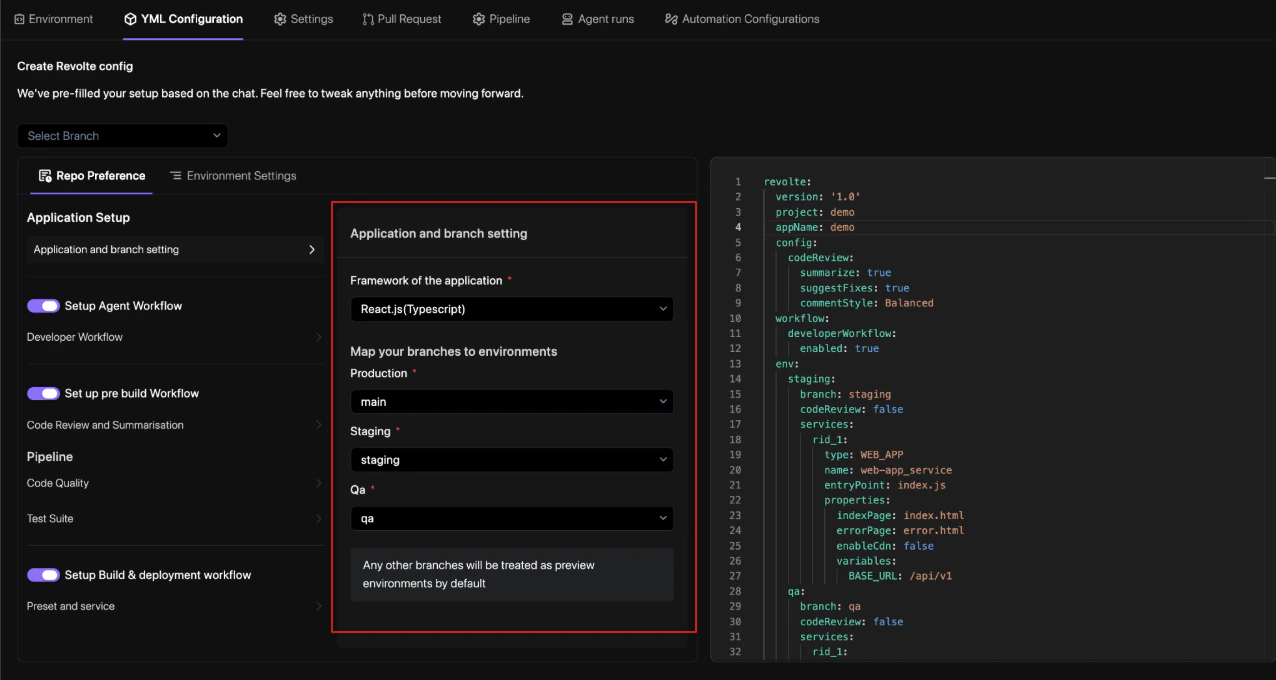Expand chevron beside Application and branch setting
The height and width of the screenshot is (680, 1276).
[x=312, y=250]
